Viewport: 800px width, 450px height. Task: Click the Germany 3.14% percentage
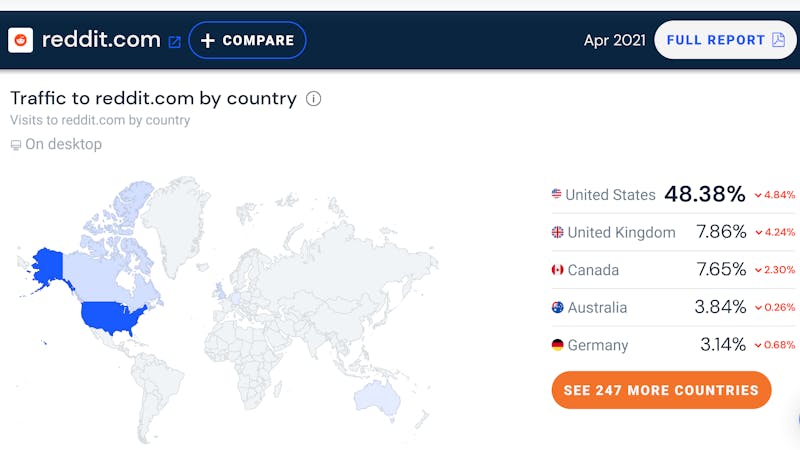(720, 345)
